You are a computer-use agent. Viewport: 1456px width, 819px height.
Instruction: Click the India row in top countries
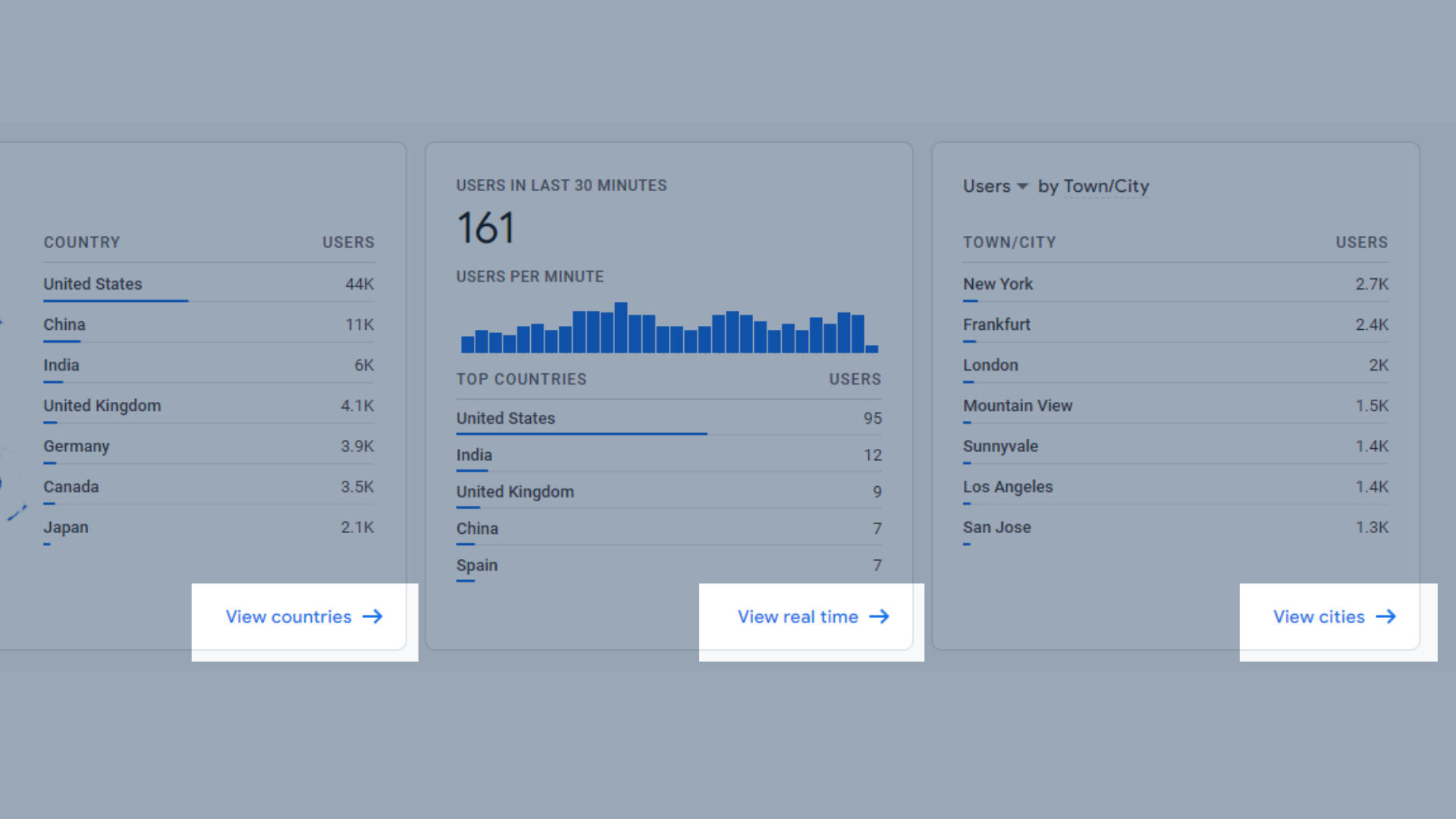(474, 455)
